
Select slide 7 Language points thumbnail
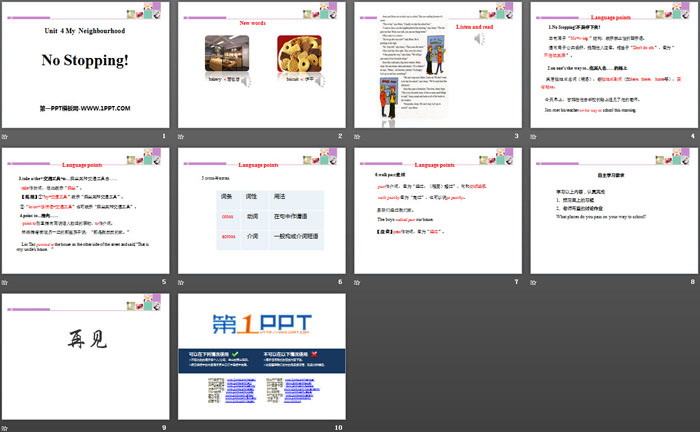click(x=438, y=211)
